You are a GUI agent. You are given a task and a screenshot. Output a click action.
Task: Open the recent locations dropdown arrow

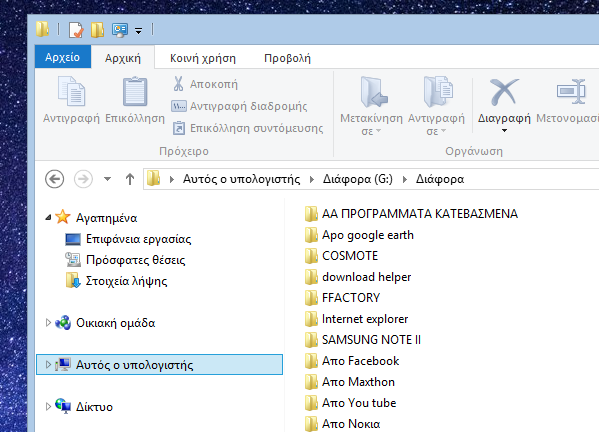pos(107,179)
